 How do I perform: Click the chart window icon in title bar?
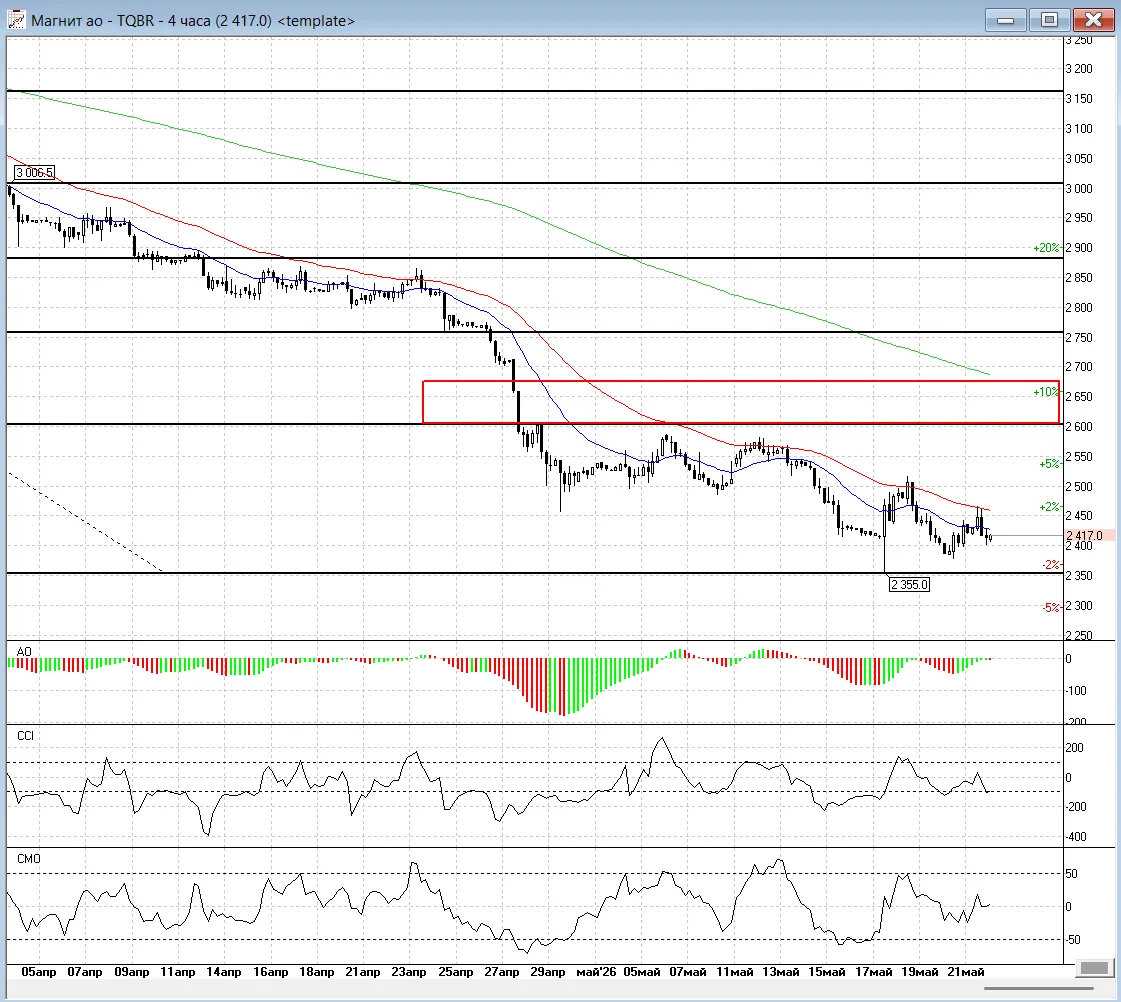point(16,20)
